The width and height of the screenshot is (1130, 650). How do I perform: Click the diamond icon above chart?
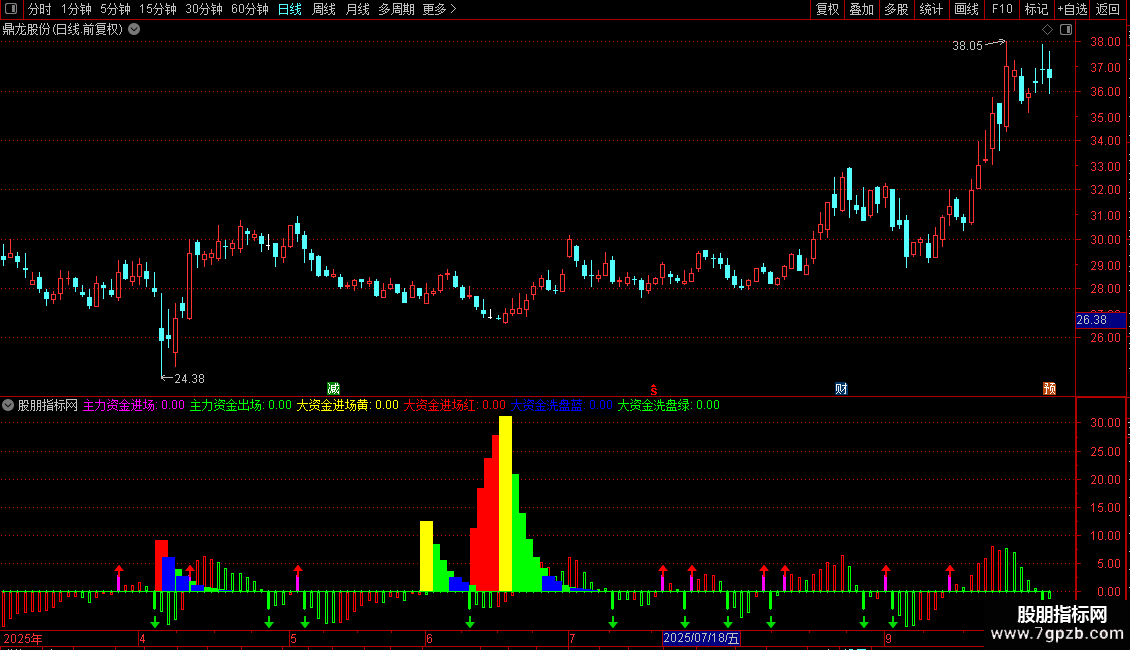pyautogui.click(x=1047, y=30)
